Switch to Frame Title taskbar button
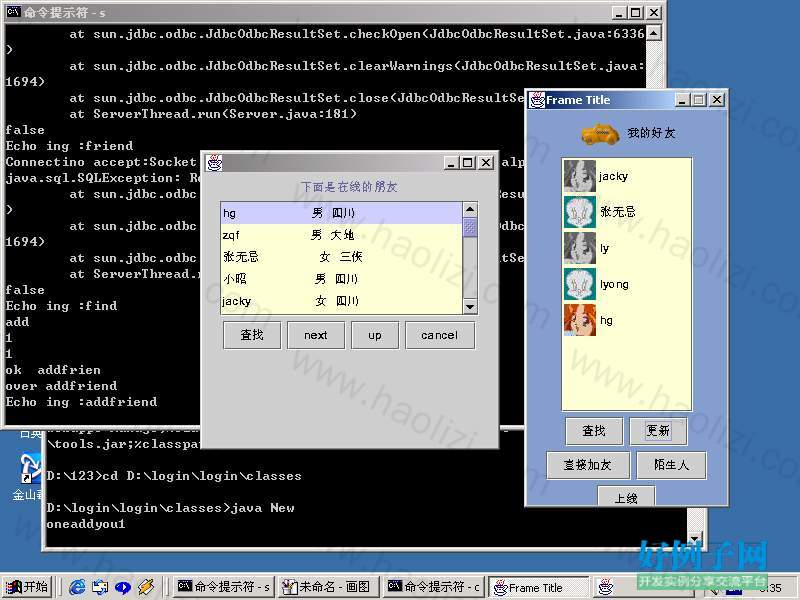 coord(539,587)
